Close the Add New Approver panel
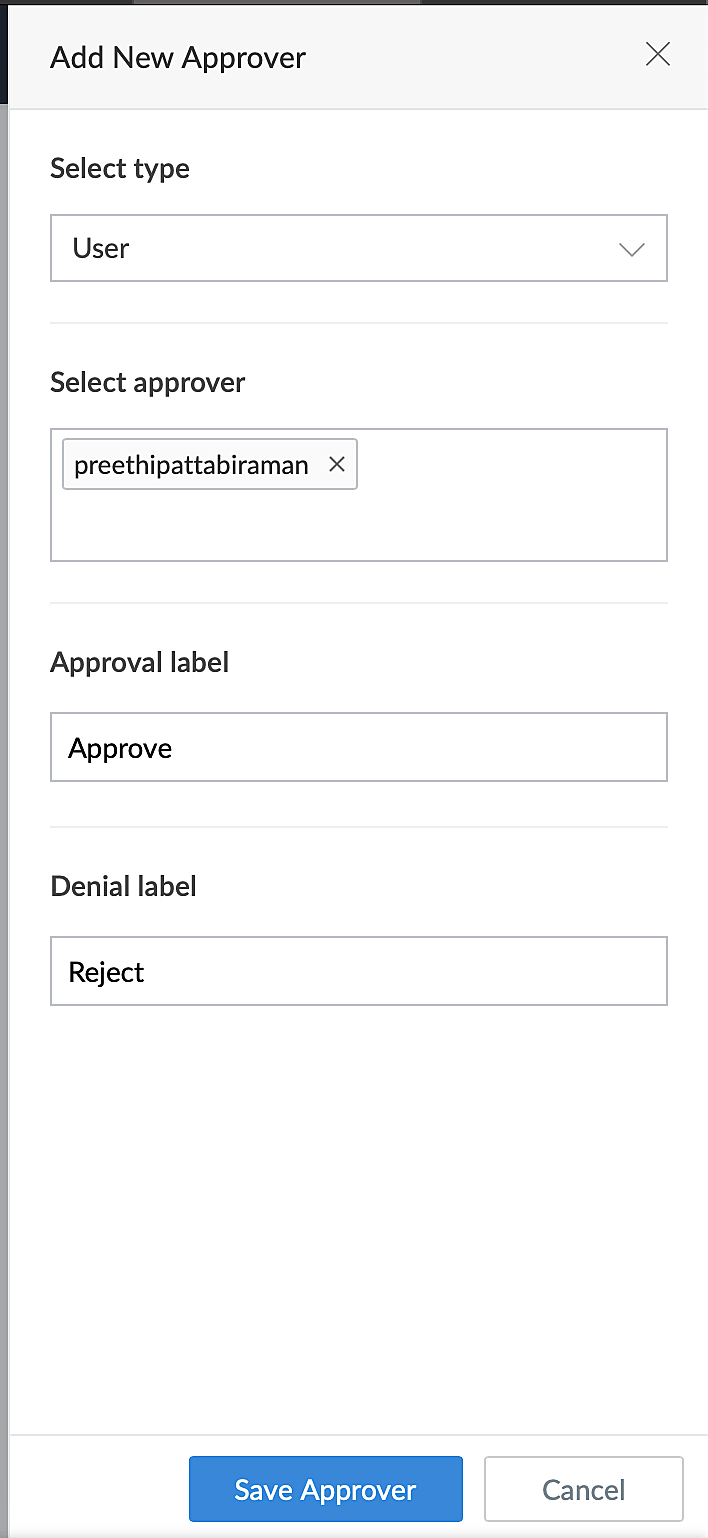Viewport: 708px width, 1538px height. pos(657,55)
